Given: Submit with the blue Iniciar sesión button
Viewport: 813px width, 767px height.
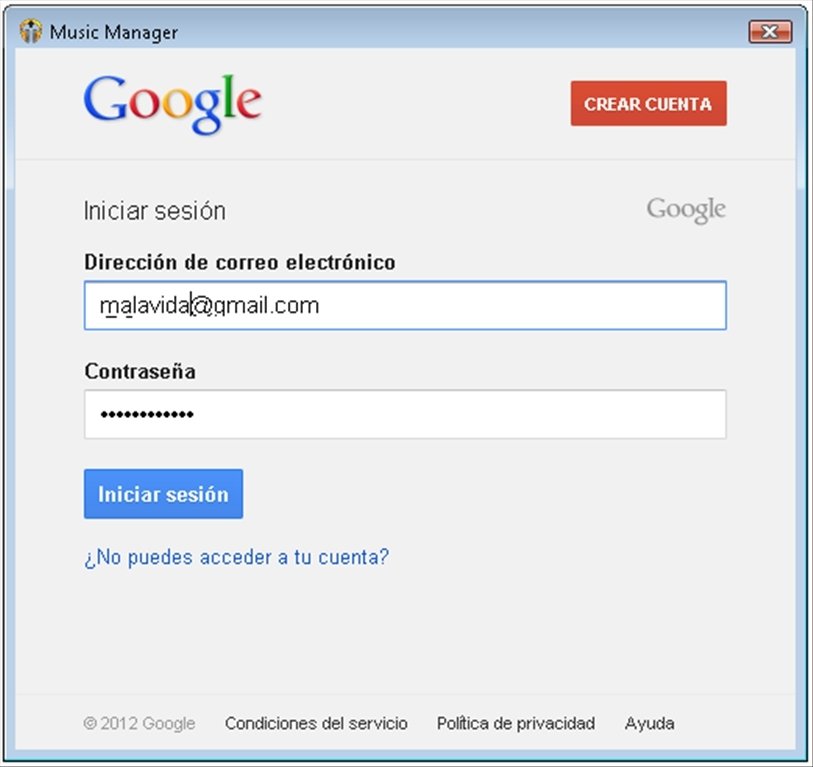Looking at the screenshot, I should pos(163,494).
